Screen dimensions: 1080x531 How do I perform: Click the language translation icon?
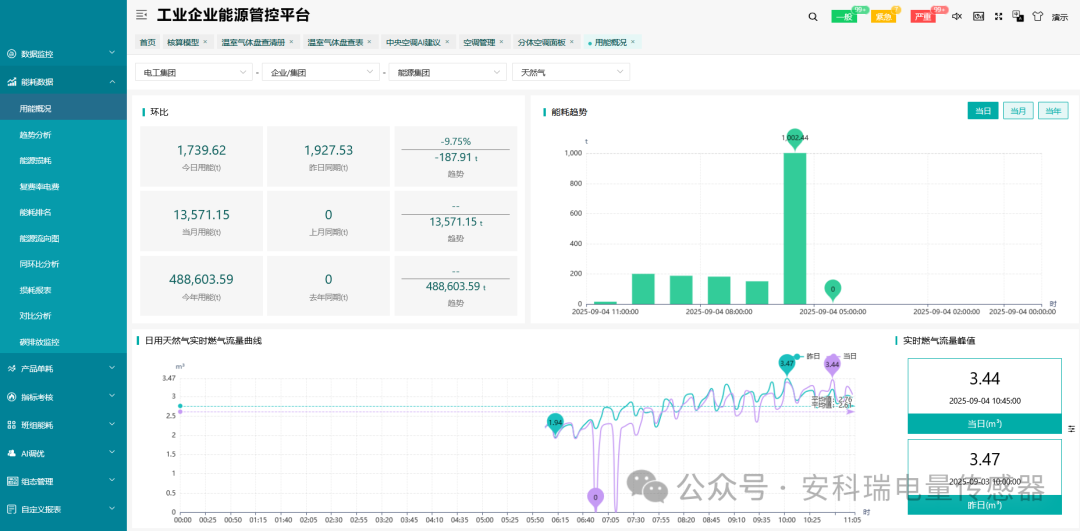[1017, 16]
